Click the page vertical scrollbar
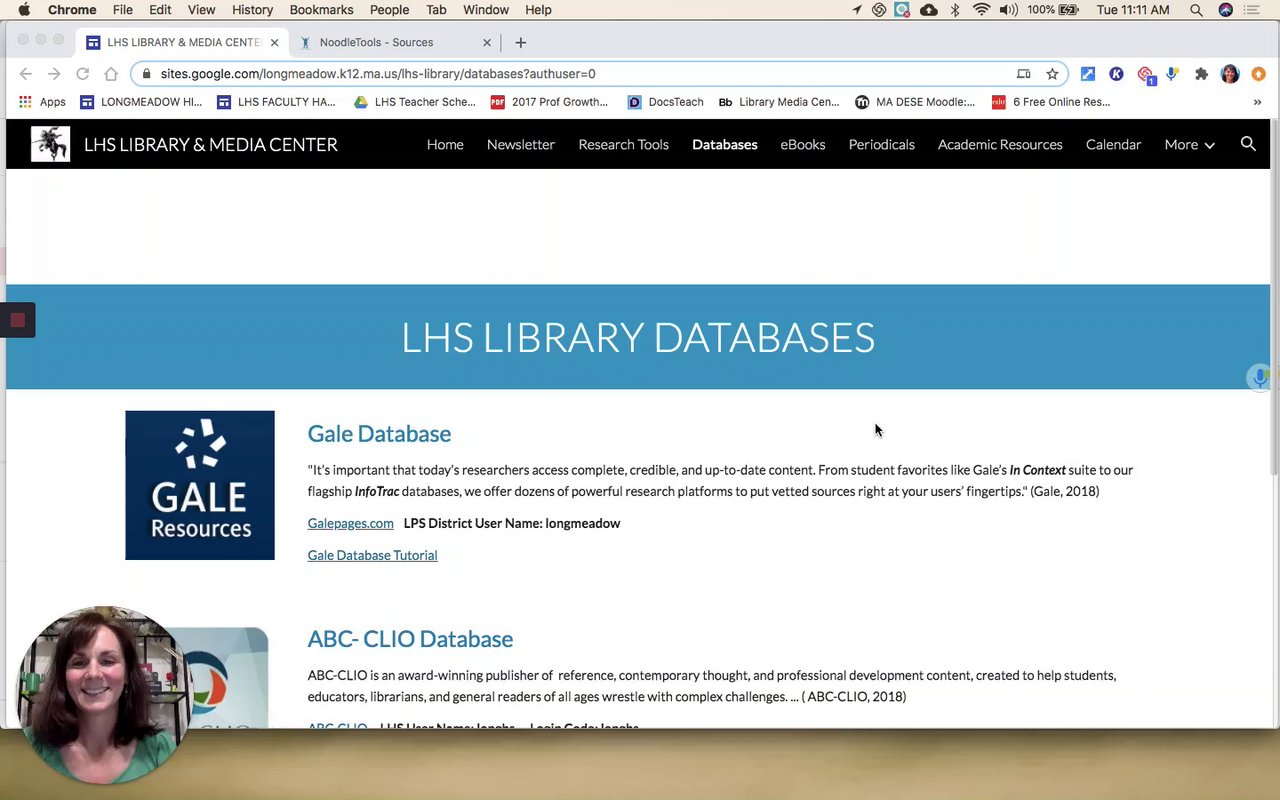The image size is (1280, 800). (1275, 300)
